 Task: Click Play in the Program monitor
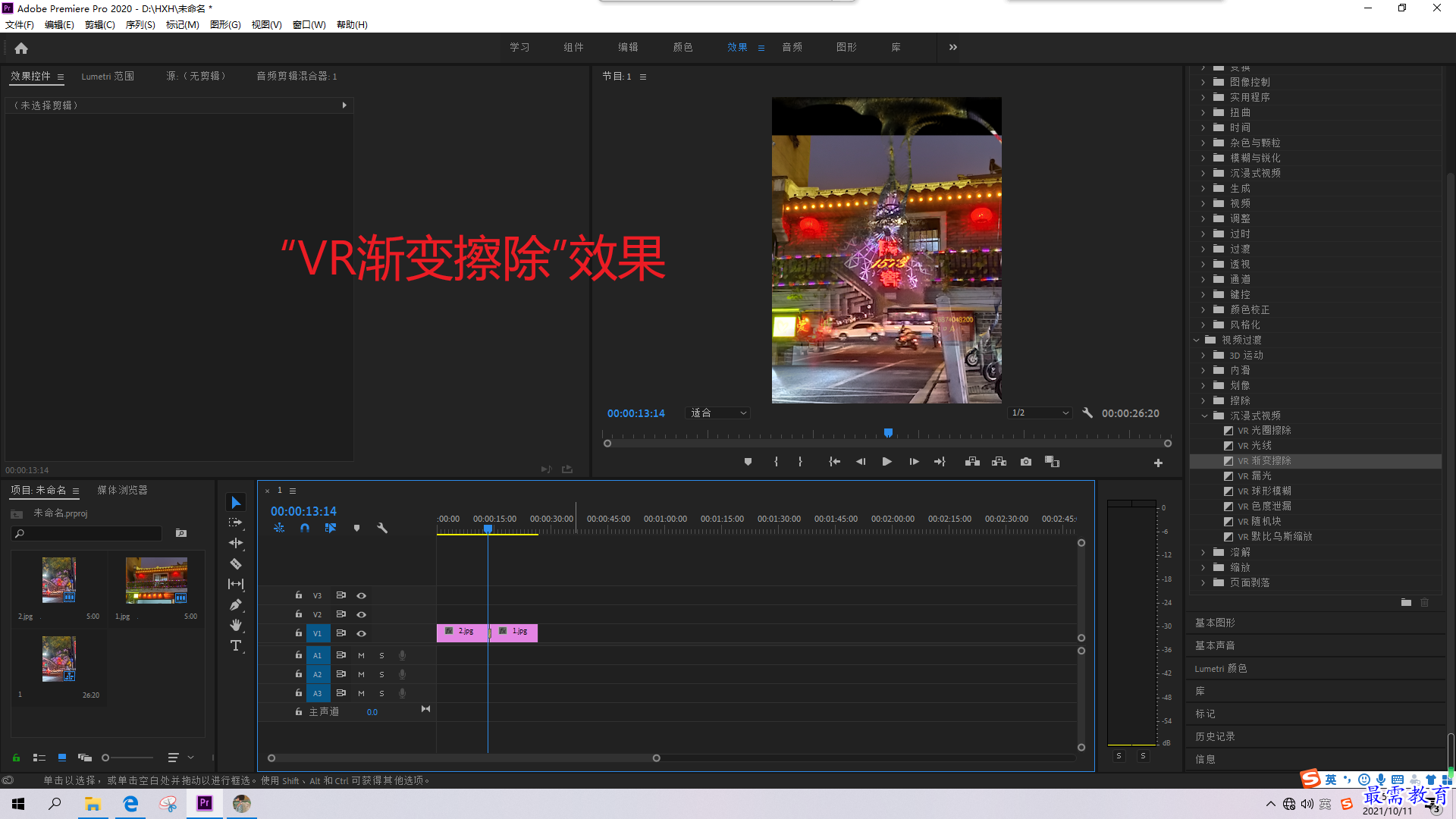click(x=886, y=462)
